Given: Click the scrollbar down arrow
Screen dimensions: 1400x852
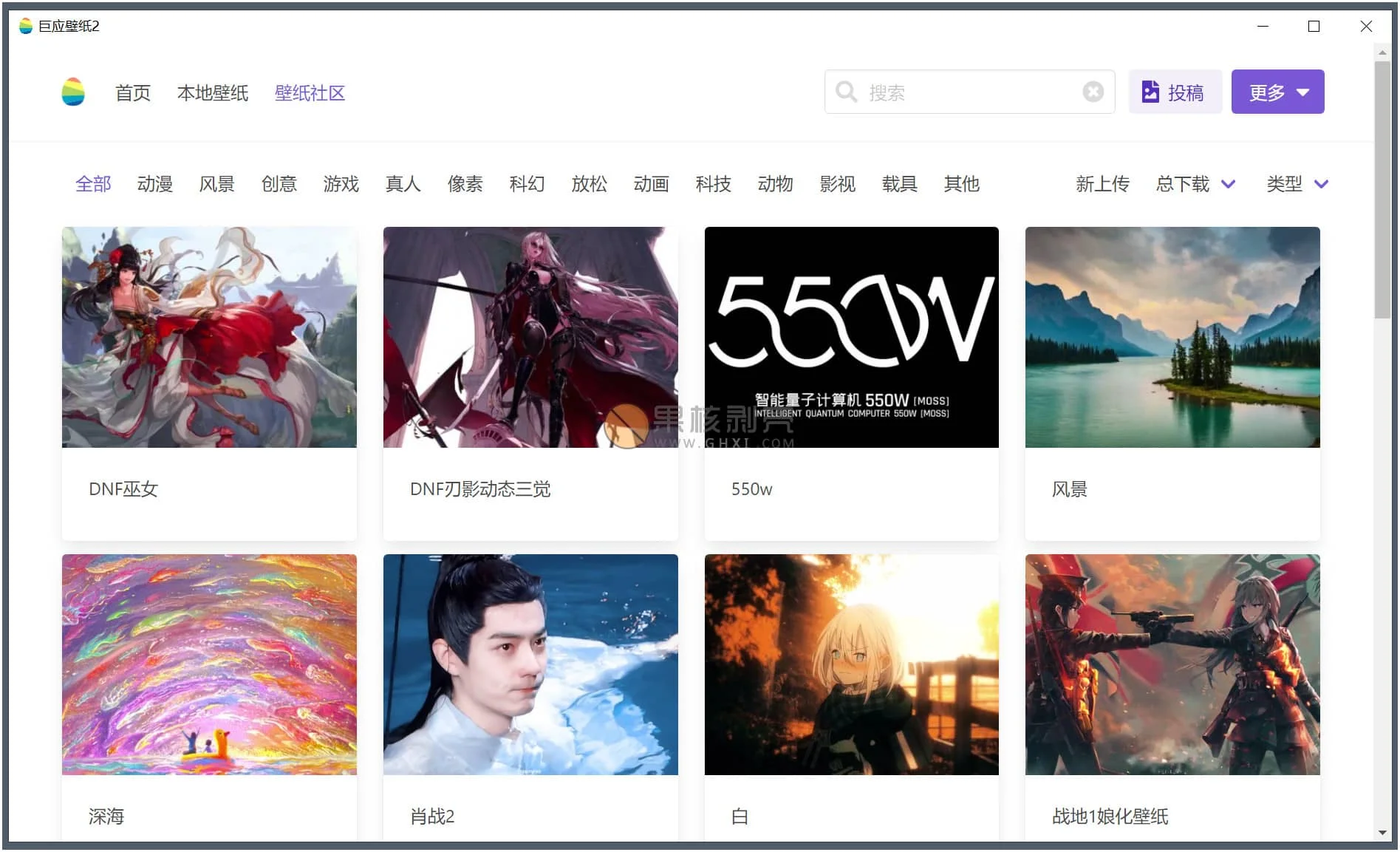Looking at the screenshot, I should pyautogui.click(x=1382, y=833).
